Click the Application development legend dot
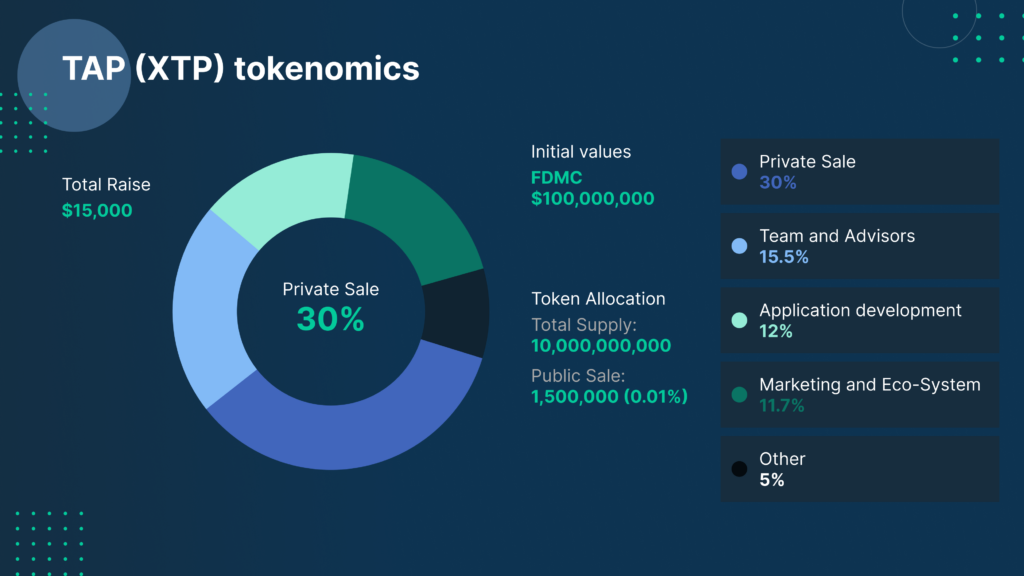The height and width of the screenshot is (576, 1024). coord(739,320)
